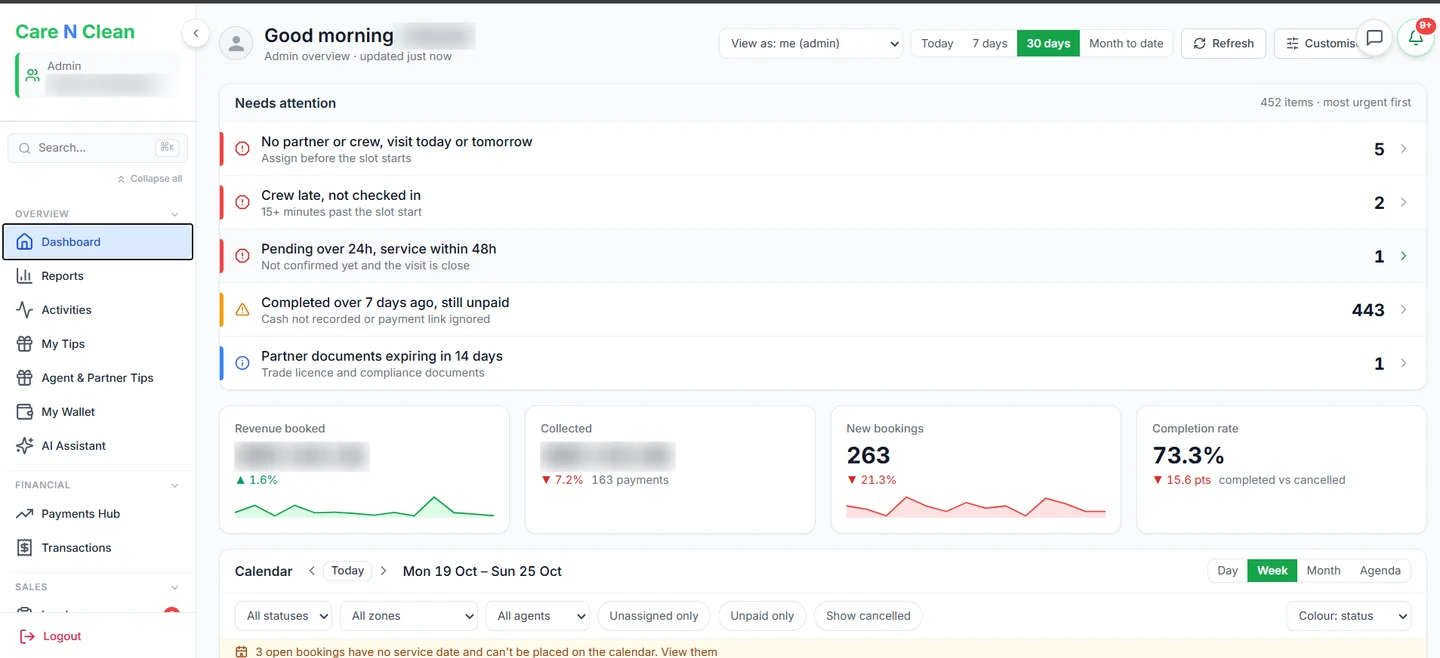The image size is (1440, 658).
Task: Open arrow for Completed, still unpaid row
Action: tap(1404, 310)
